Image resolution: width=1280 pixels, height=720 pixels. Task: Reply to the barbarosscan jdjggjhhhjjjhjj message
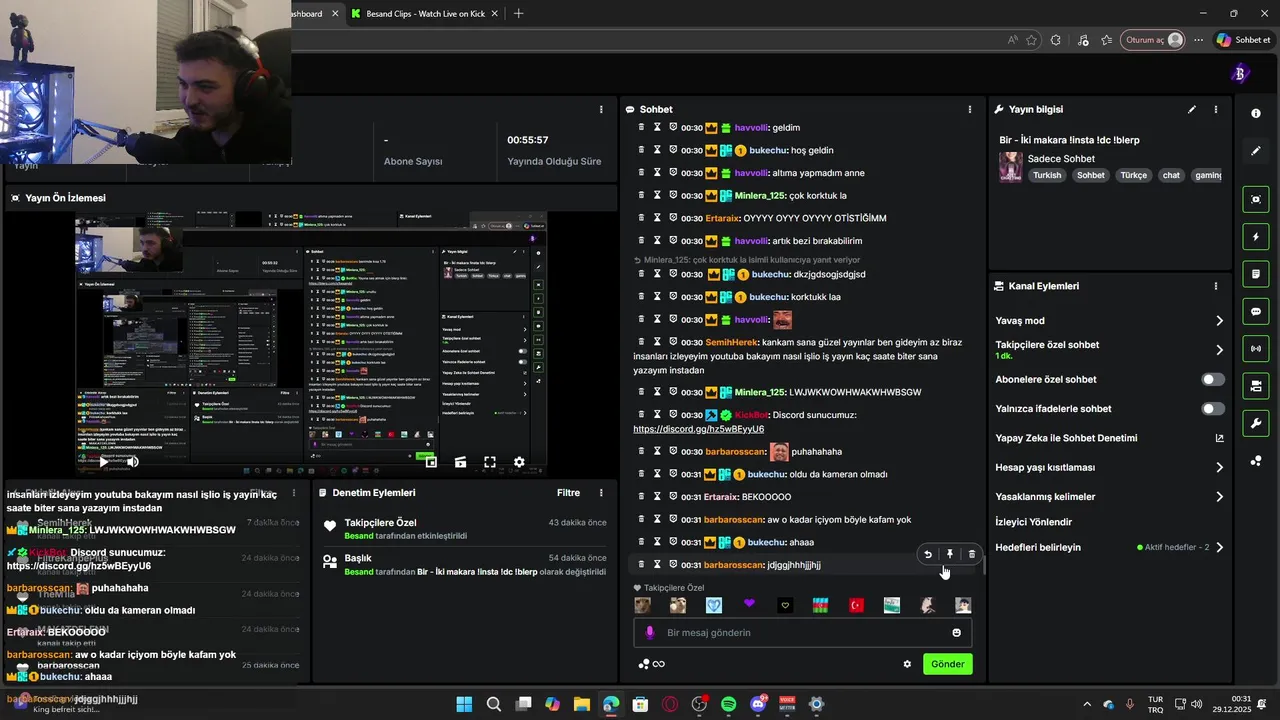point(928,554)
